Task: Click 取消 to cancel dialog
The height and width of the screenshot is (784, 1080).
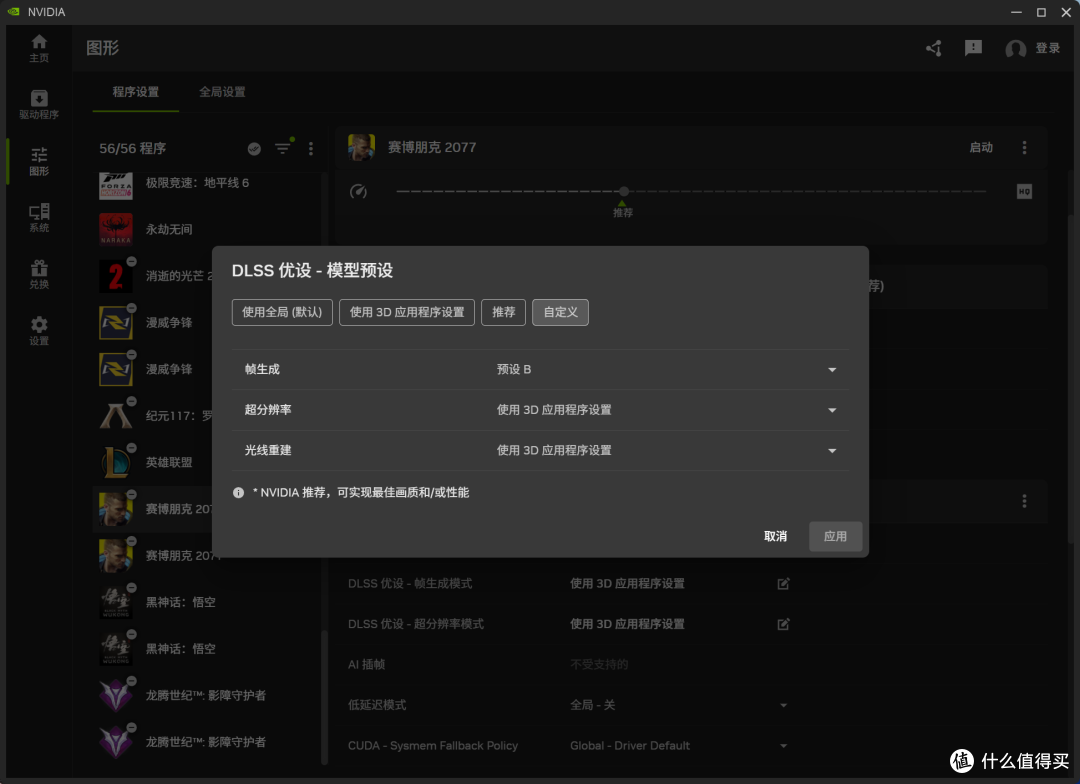Action: coord(775,537)
